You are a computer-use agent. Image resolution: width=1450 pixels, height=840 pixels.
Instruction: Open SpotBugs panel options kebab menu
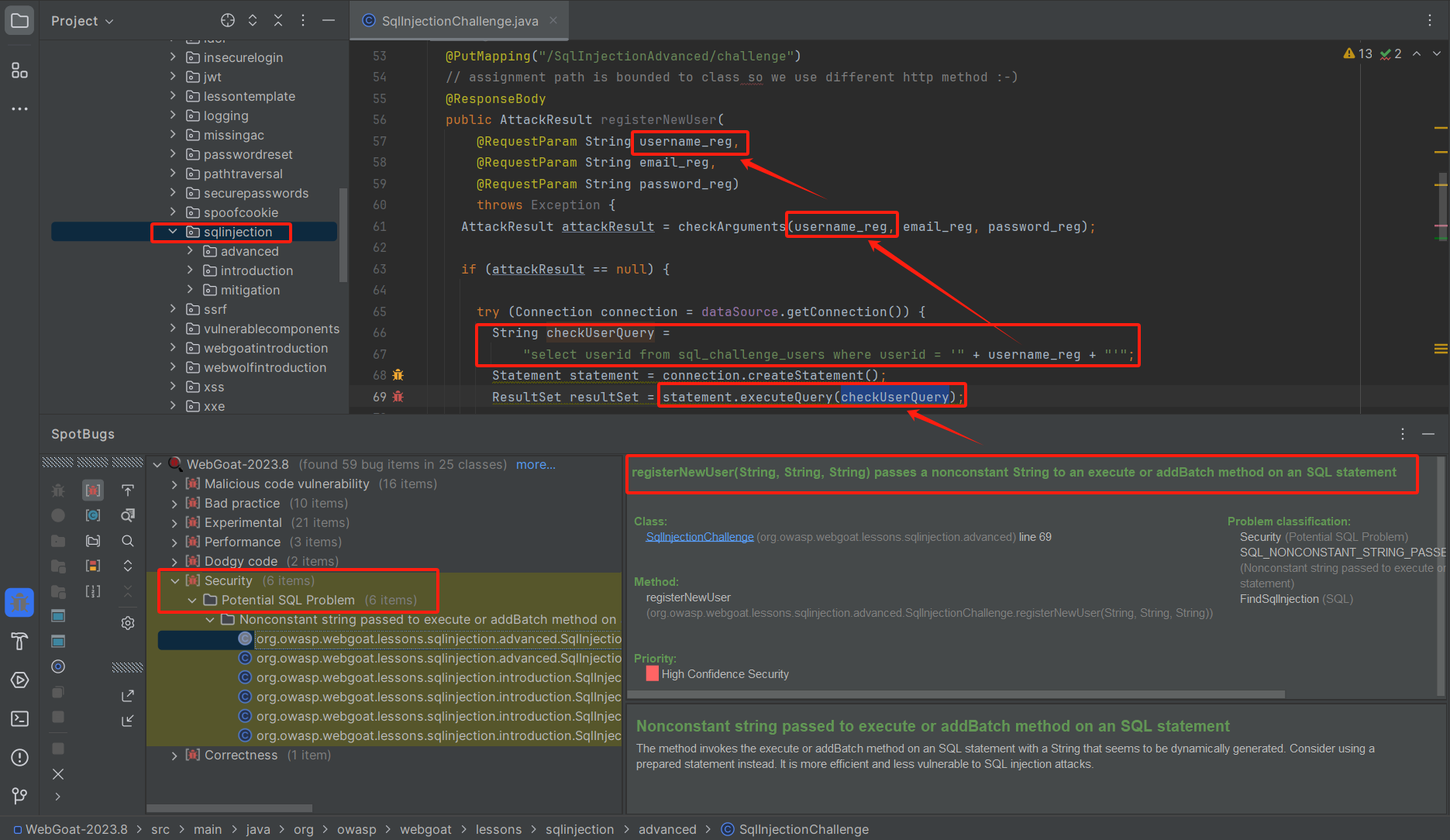[x=1403, y=434]
